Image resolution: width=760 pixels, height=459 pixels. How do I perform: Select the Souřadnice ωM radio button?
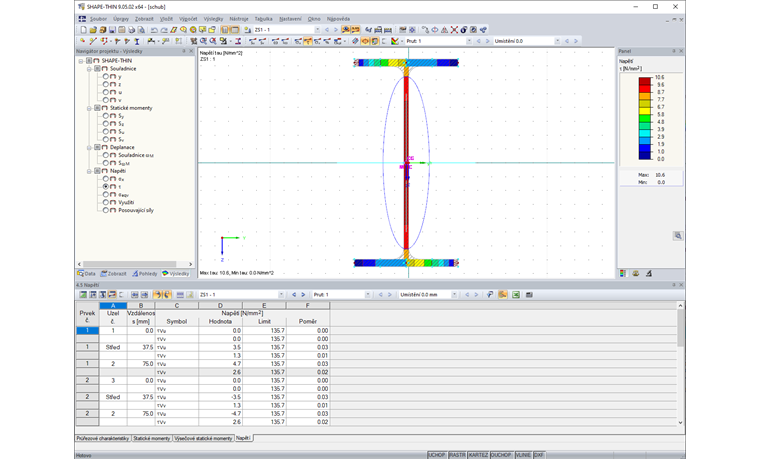point(106,155)
